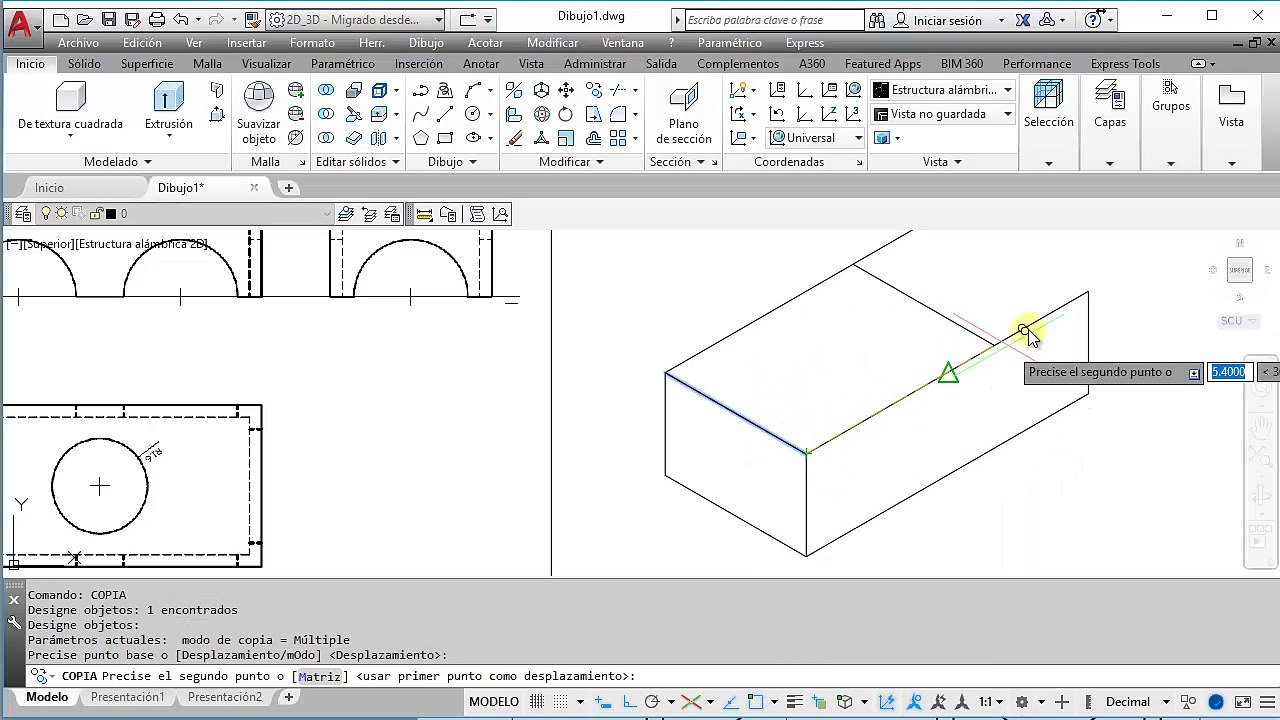Select the Move tool in Modificar panel

point(566,90)
